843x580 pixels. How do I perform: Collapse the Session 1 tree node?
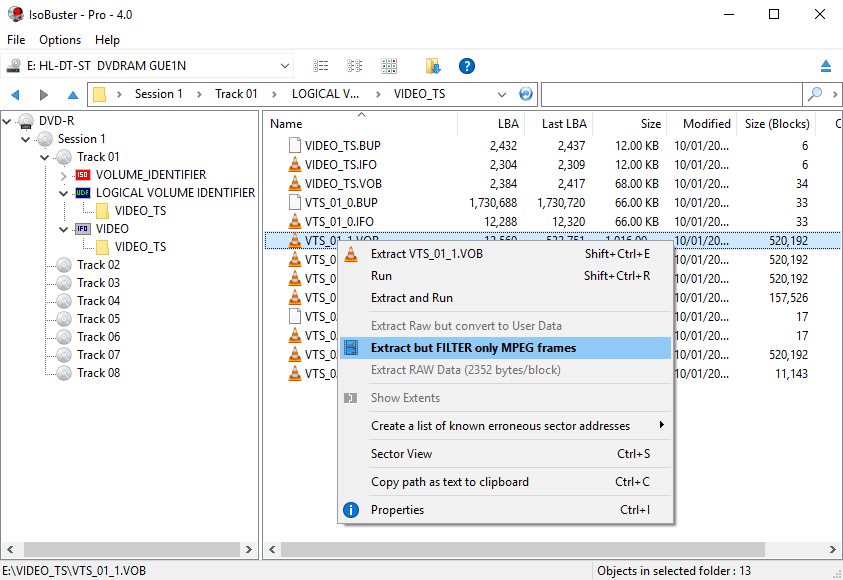[25, 140]
